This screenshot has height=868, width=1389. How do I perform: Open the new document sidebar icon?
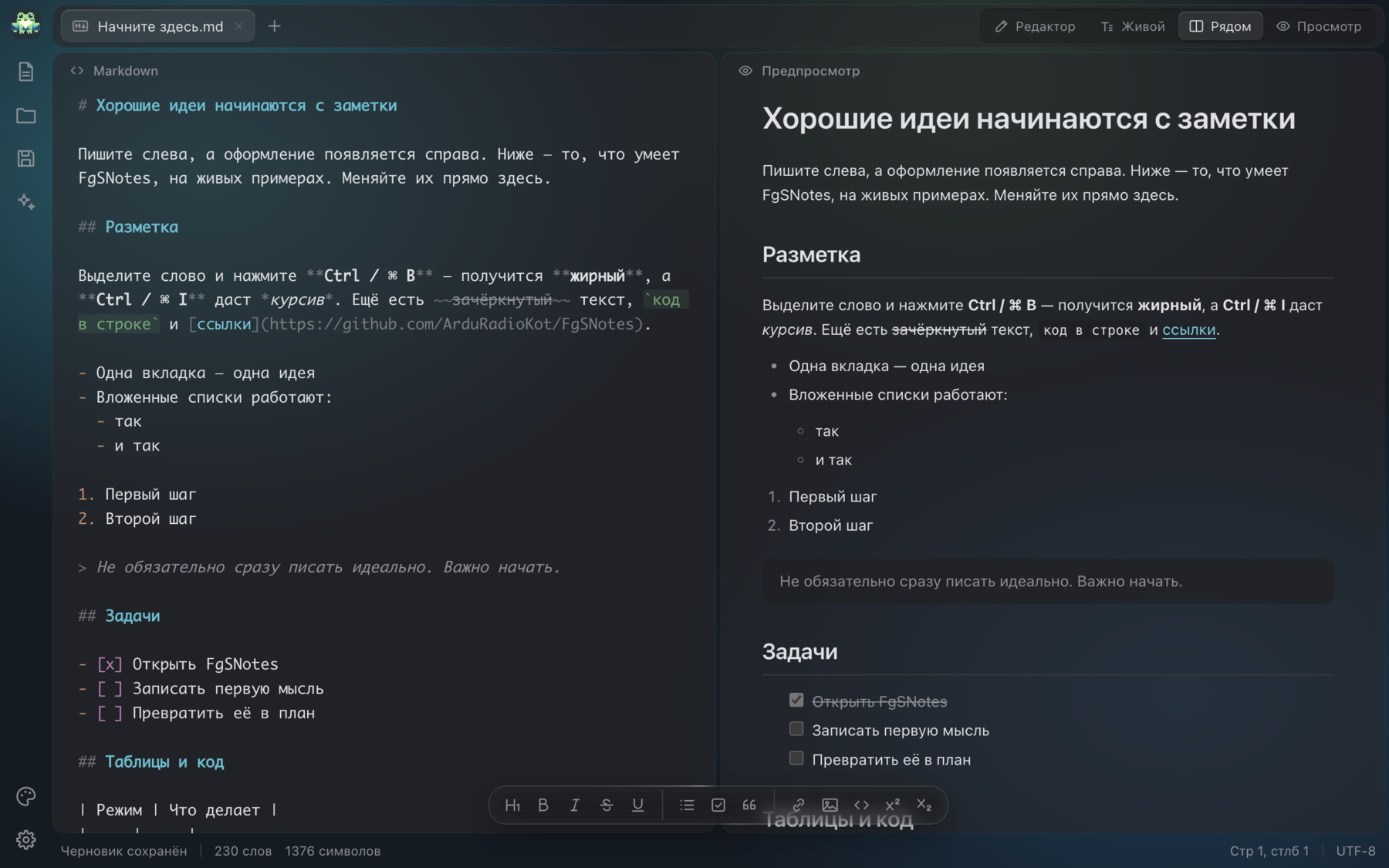coord(25,72)
